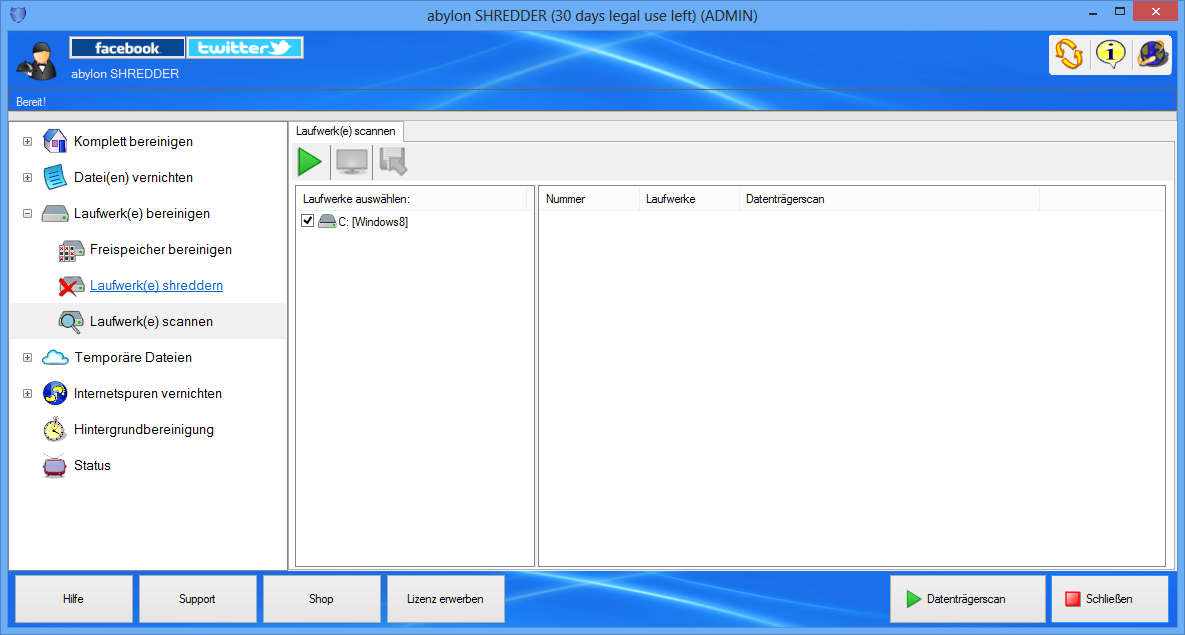Click the green play scan toolbar icon
The width and height of the screenshot is (1185, 635).
[x=310, y=162]
